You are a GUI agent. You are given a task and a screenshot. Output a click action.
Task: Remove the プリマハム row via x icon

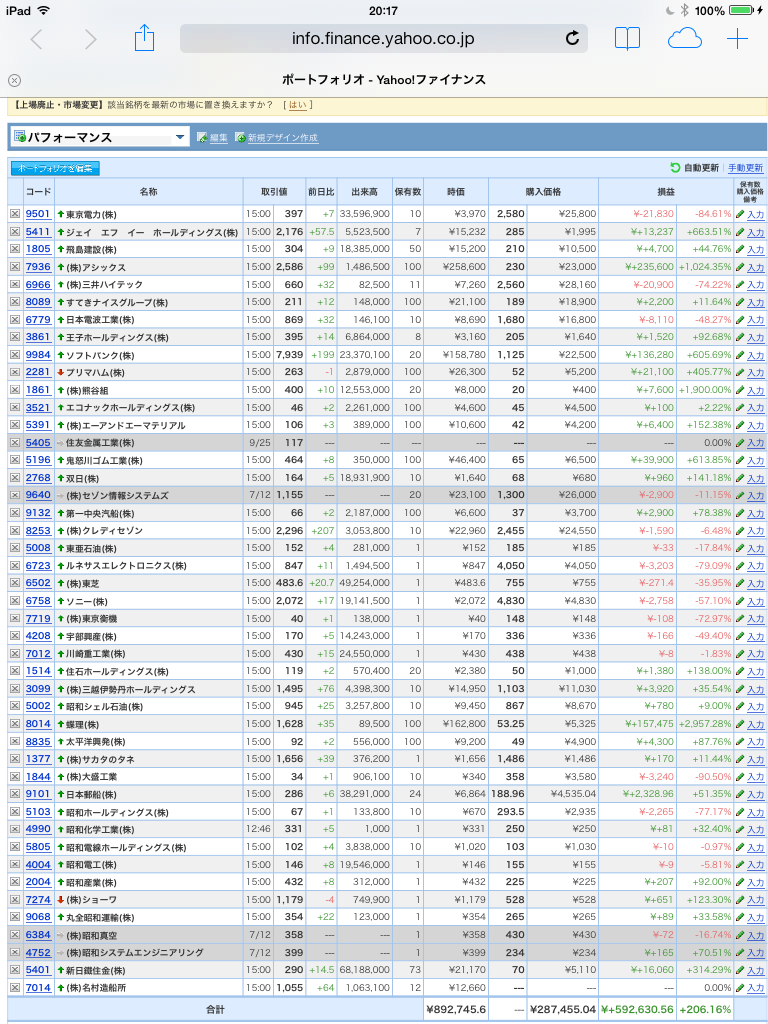(x=15, y=372)
